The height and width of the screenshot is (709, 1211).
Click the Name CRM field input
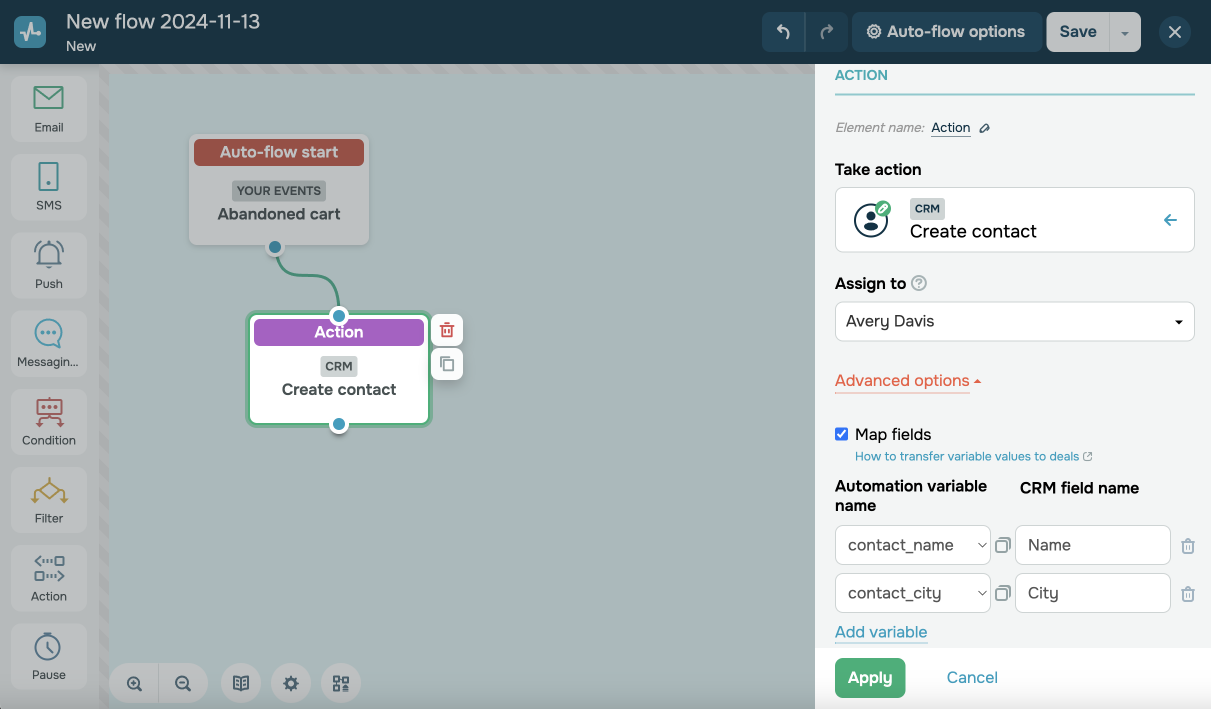pyautogui.click(x=1093, y=545)
